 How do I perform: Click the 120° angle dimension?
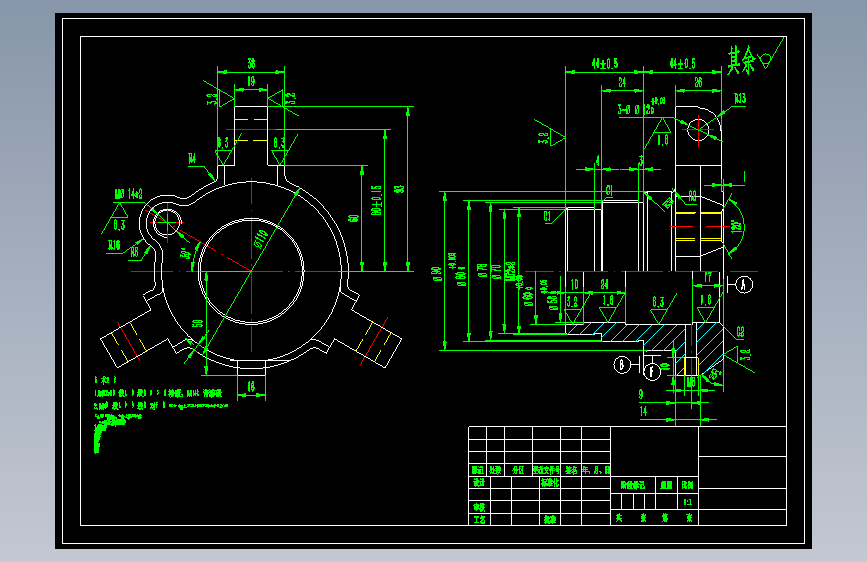[736, 227]
